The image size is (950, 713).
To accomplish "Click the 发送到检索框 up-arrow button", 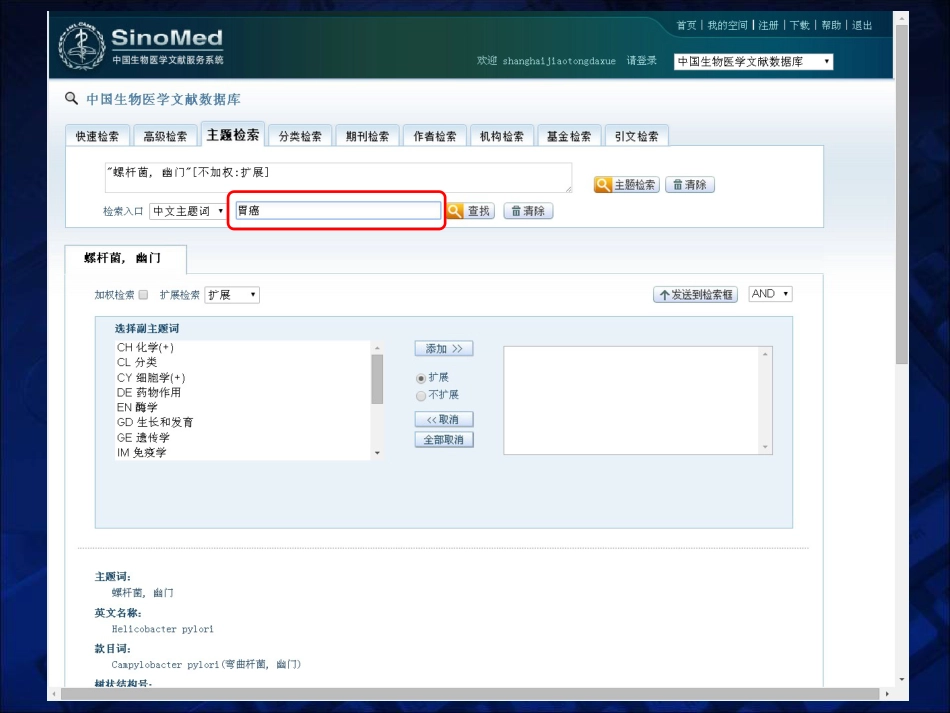I will coord(696,294).
